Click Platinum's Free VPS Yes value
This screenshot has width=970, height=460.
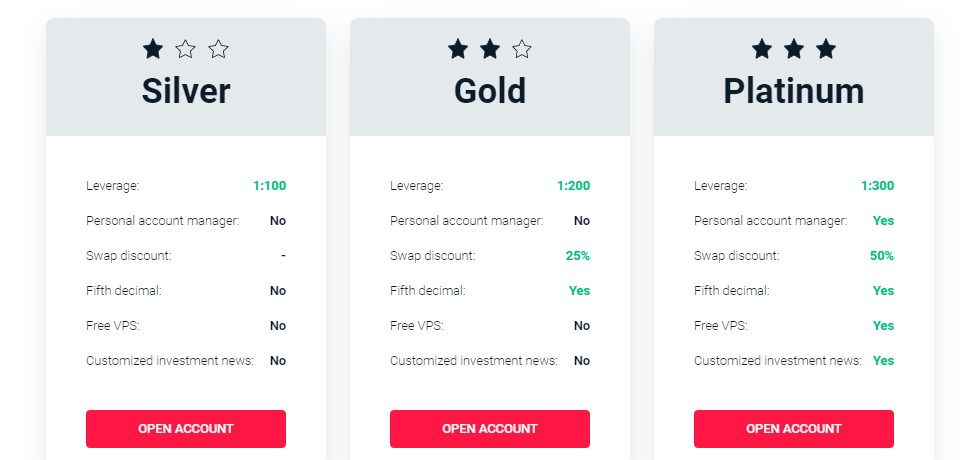(883, 325)
